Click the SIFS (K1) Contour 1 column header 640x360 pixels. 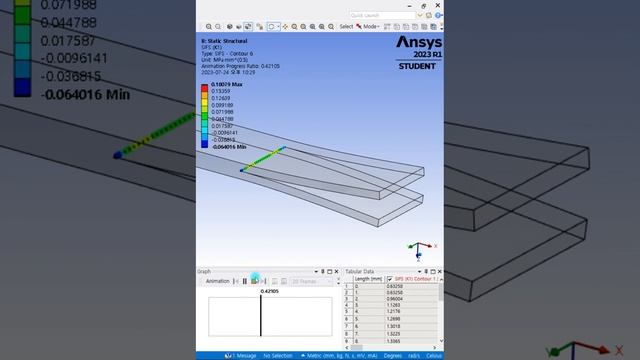coord(411,279)
